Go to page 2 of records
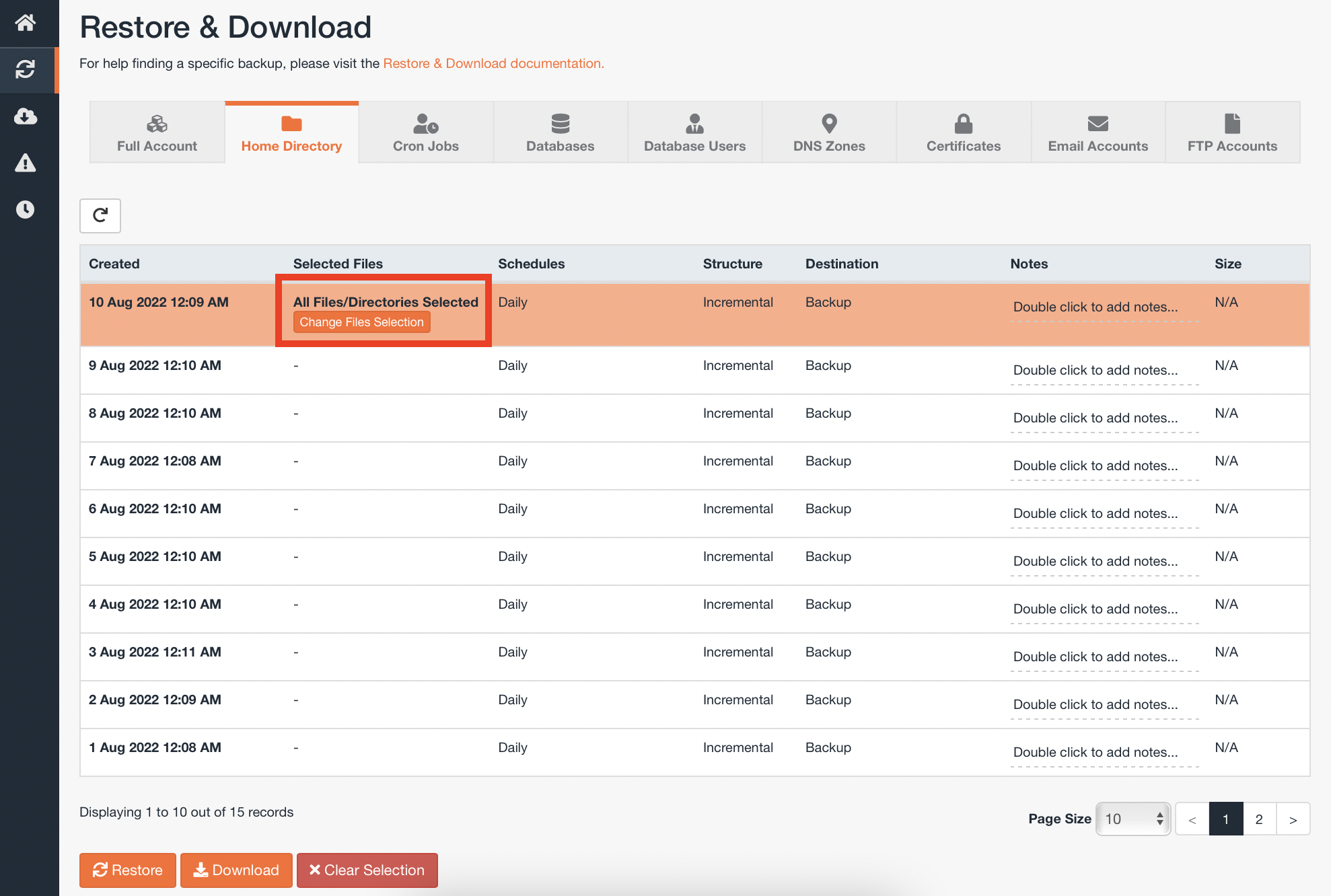 [1259, 819]
